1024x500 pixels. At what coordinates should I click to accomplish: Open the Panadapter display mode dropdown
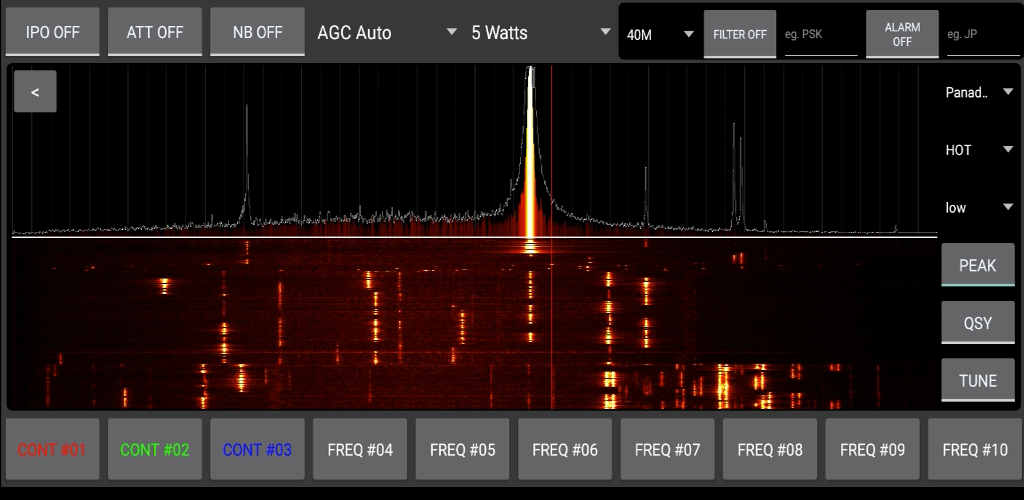point(979,92)
